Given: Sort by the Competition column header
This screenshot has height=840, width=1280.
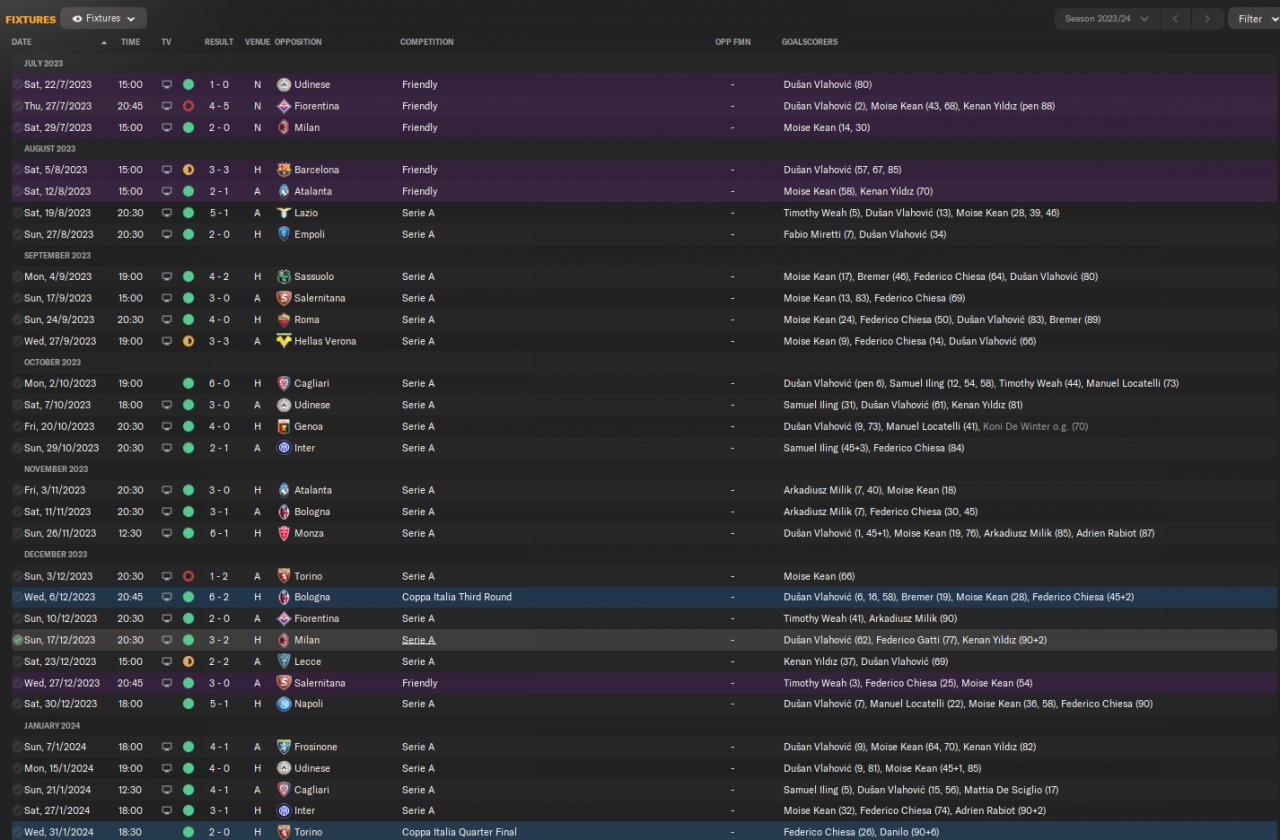Looking at the screenshot, I should pyautogui.click(x=427, y=42).
